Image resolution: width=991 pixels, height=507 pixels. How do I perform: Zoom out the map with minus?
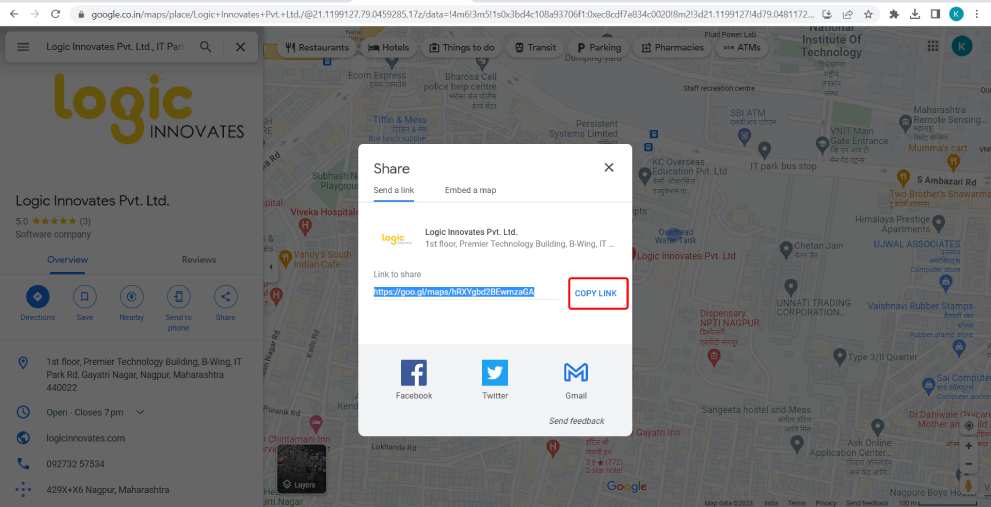pyautogui.click(x=969, y=464)
